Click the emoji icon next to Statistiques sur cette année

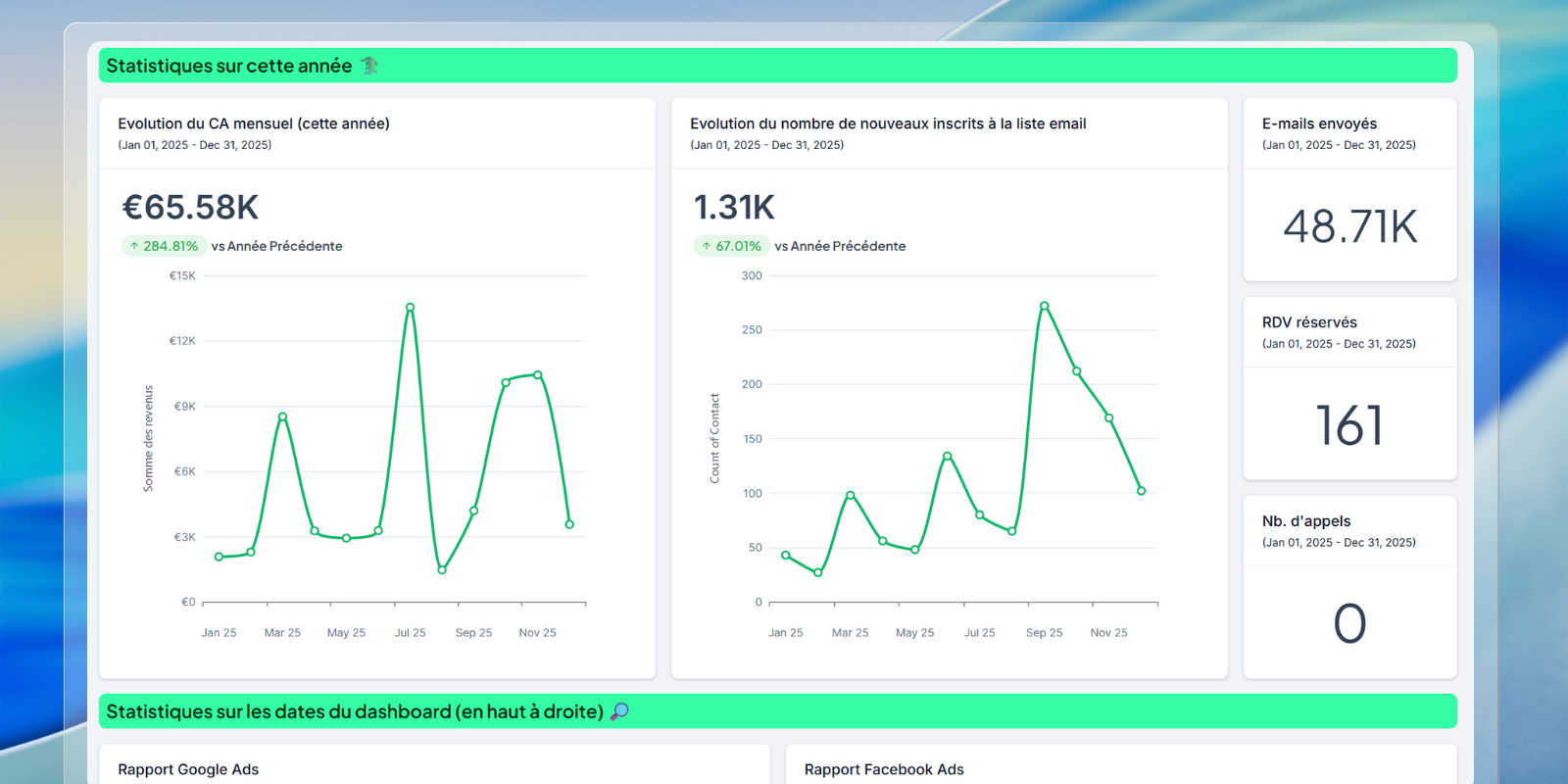[369, 66]
